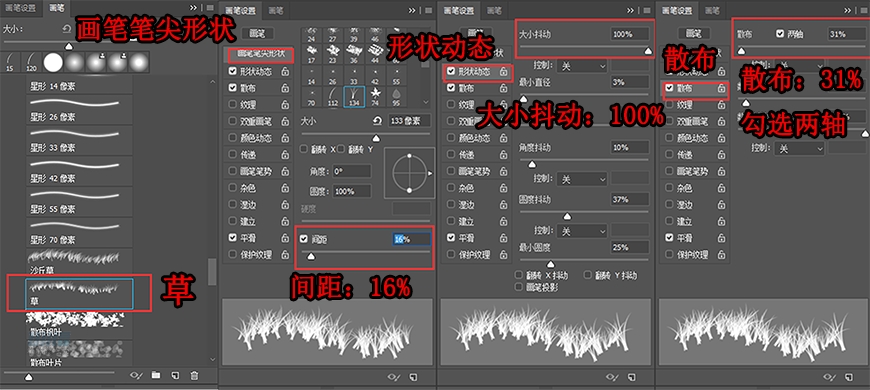Screen dimensions: 870x390
Task: Click active 画笔 tab in Brushes list panel
Action: click(57, 8)
